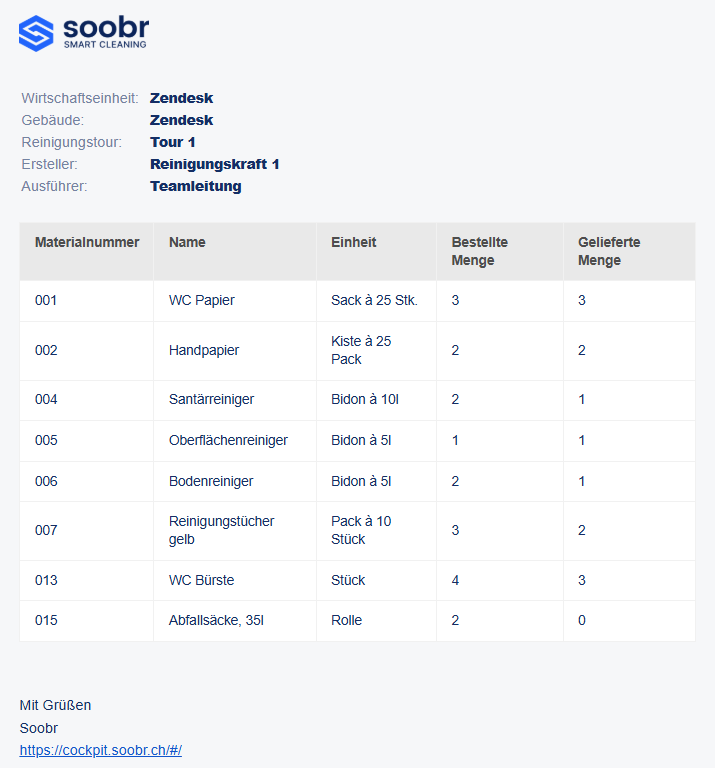The height and width of the screenshot is (768, 715).
Task: Select the Handpapier entry in the table
Action: pyautogui.click(x=204, y=350)
